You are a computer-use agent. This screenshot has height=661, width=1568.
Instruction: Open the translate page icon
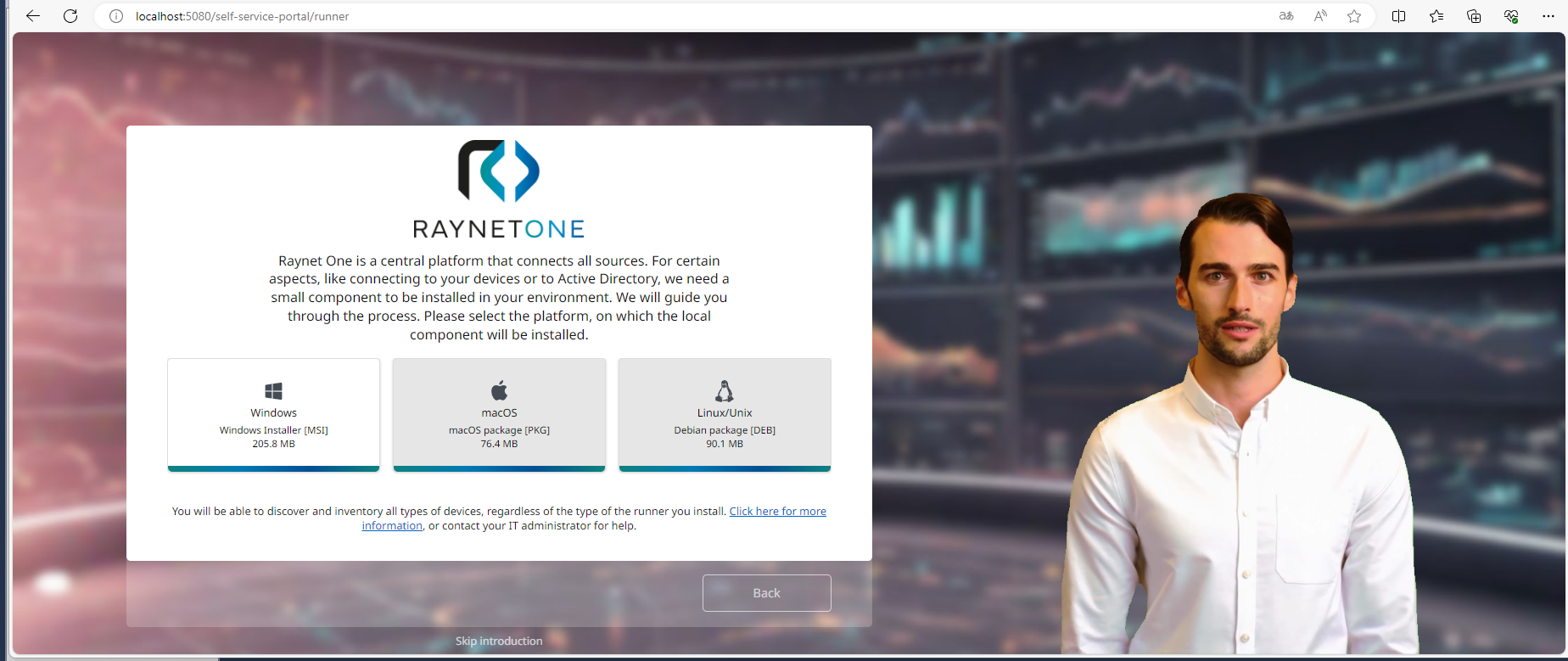[x=1286, y=16]
